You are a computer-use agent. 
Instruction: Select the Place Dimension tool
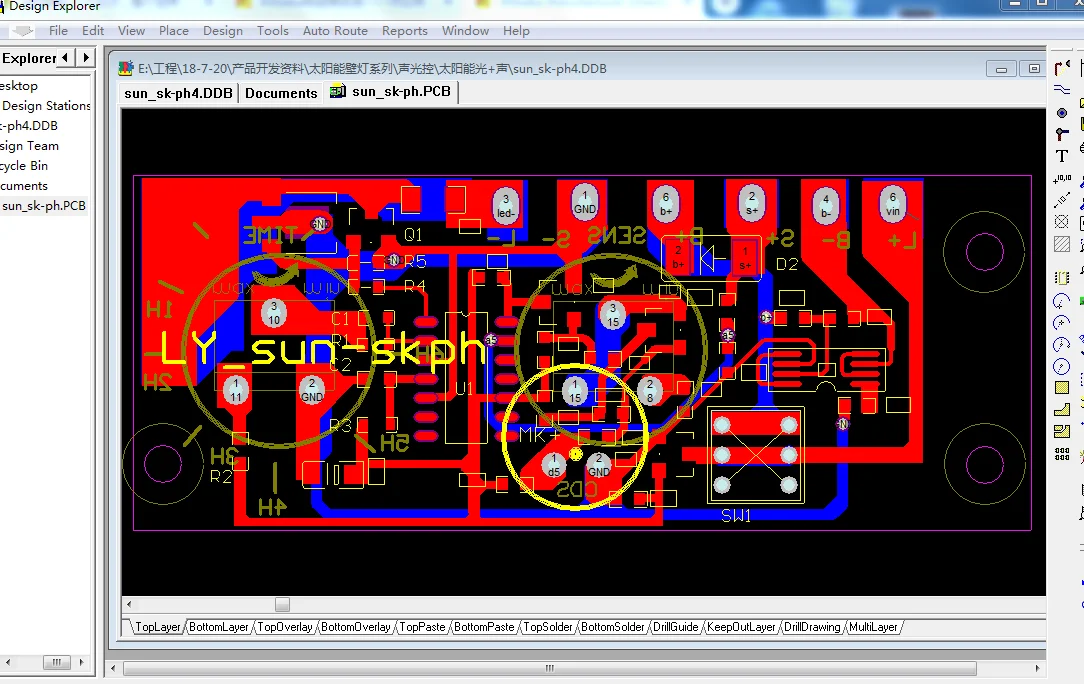tap(1062, 201)
